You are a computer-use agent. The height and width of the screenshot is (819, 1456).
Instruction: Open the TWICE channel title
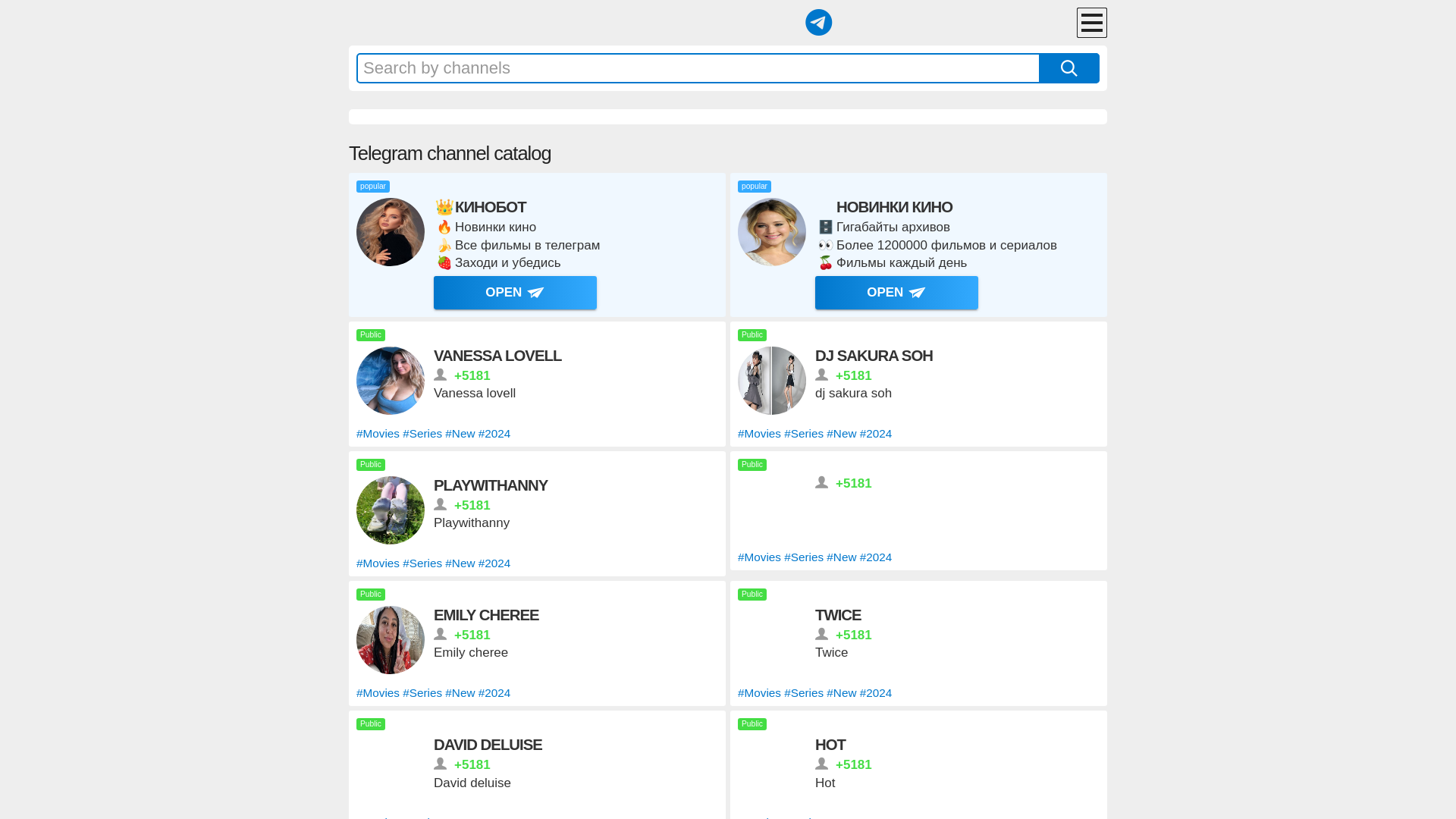tap(837, 615)
